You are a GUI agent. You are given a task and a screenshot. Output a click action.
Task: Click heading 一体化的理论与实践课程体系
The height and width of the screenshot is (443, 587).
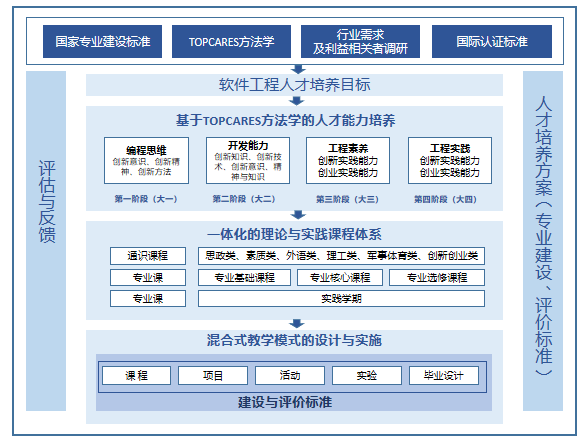point(294,234)
